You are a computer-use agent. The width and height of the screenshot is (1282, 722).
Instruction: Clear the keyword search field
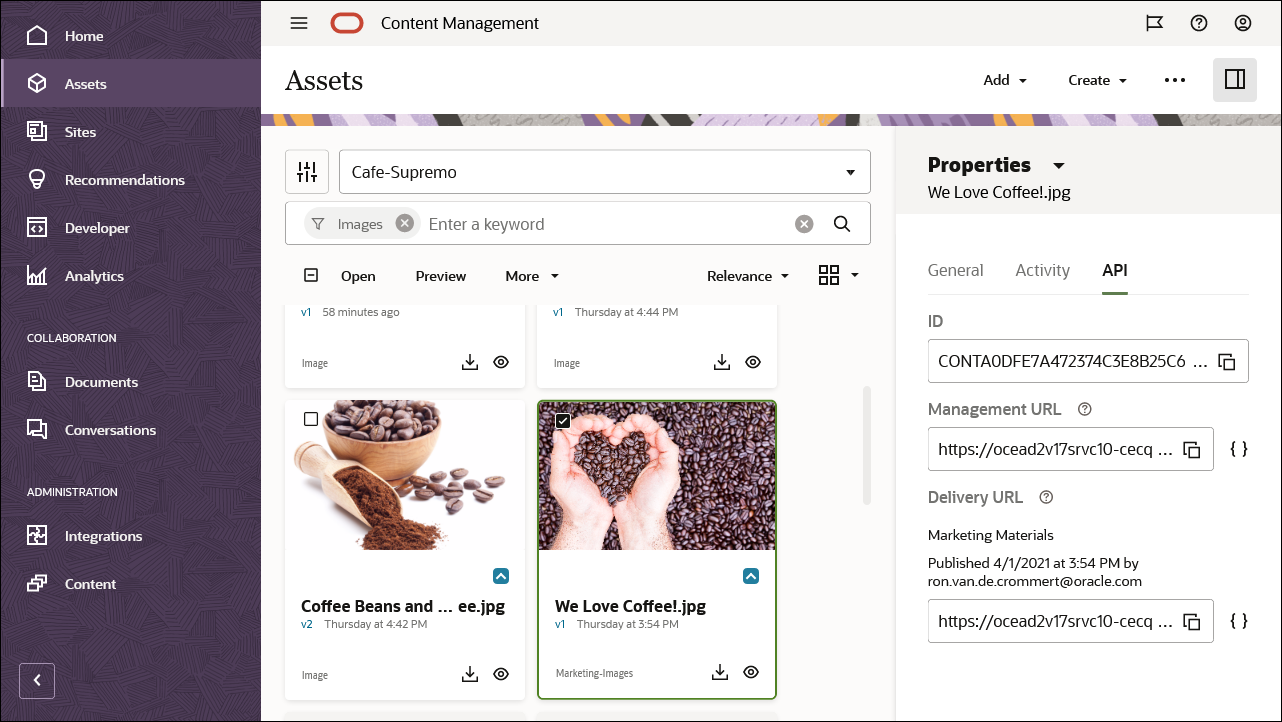804,224
